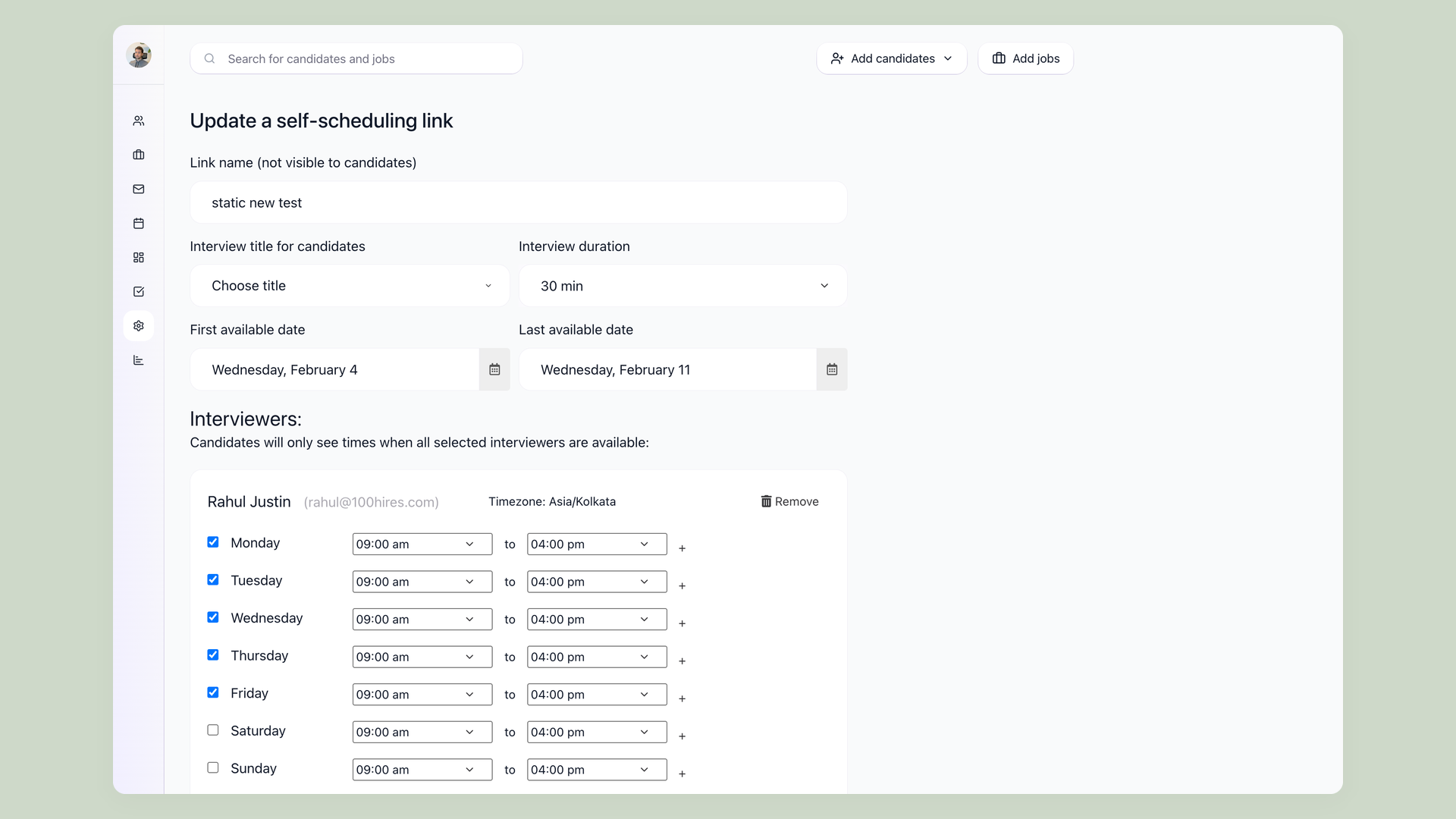The height and width of the screenshot is (819, 1456).
Task: Open the Tasks checkmark sidebar icon
Action: click(x=139, y=292)
